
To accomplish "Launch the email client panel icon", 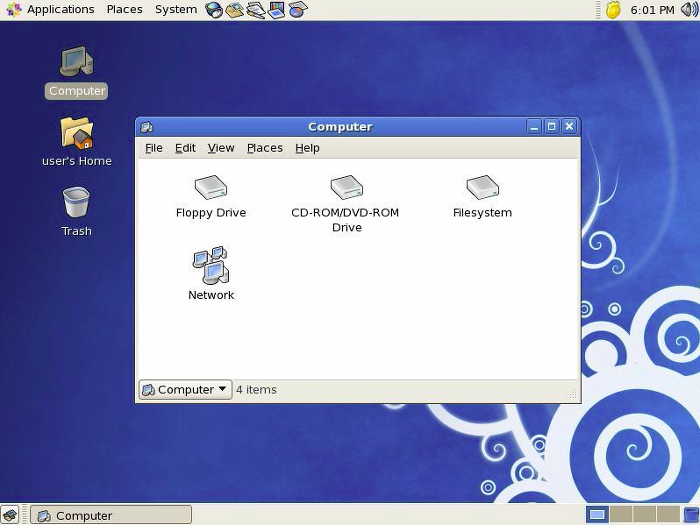I will [x=234, y=9].
